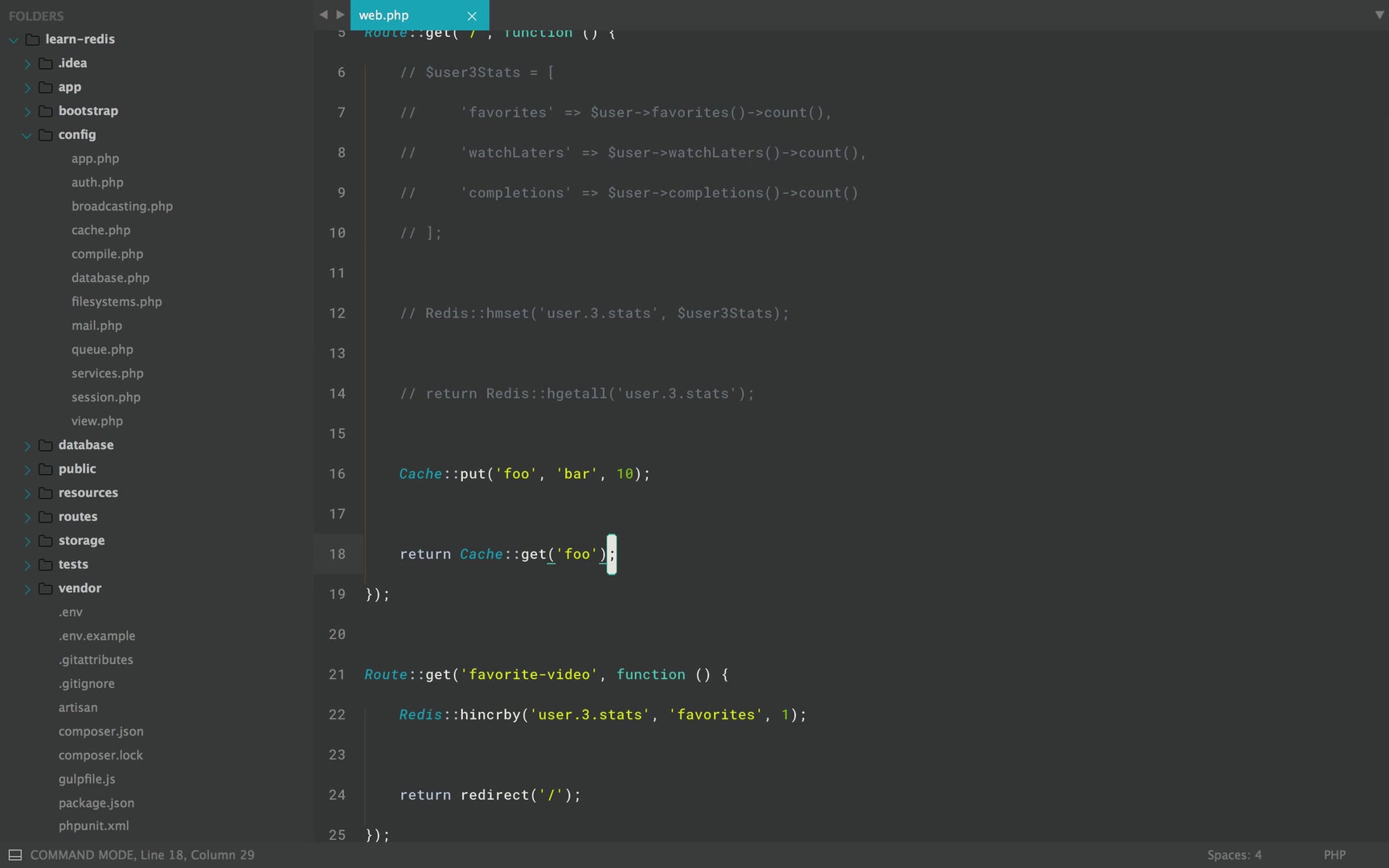Screen dimensions: 1389x868
Task: Change syntax via PHP status item
Action: (1334, 855)
